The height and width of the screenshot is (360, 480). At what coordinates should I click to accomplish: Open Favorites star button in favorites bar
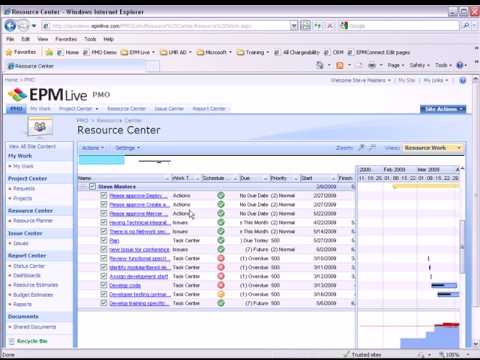[x=21, y=52]
